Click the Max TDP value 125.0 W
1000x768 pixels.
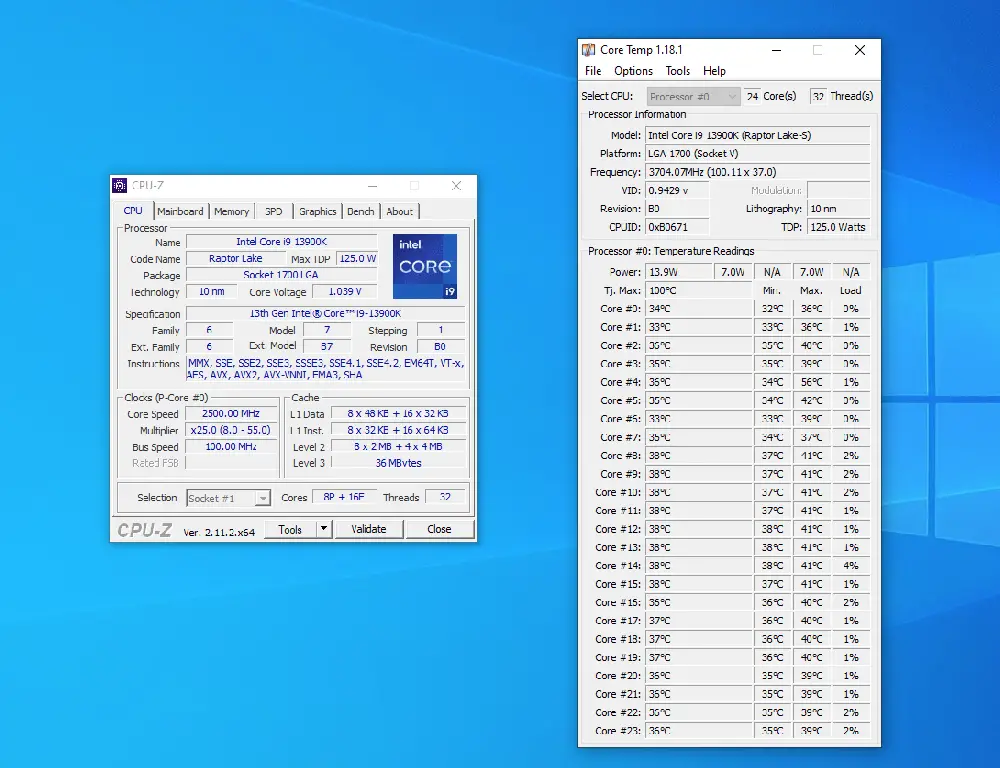pos(357,258)
